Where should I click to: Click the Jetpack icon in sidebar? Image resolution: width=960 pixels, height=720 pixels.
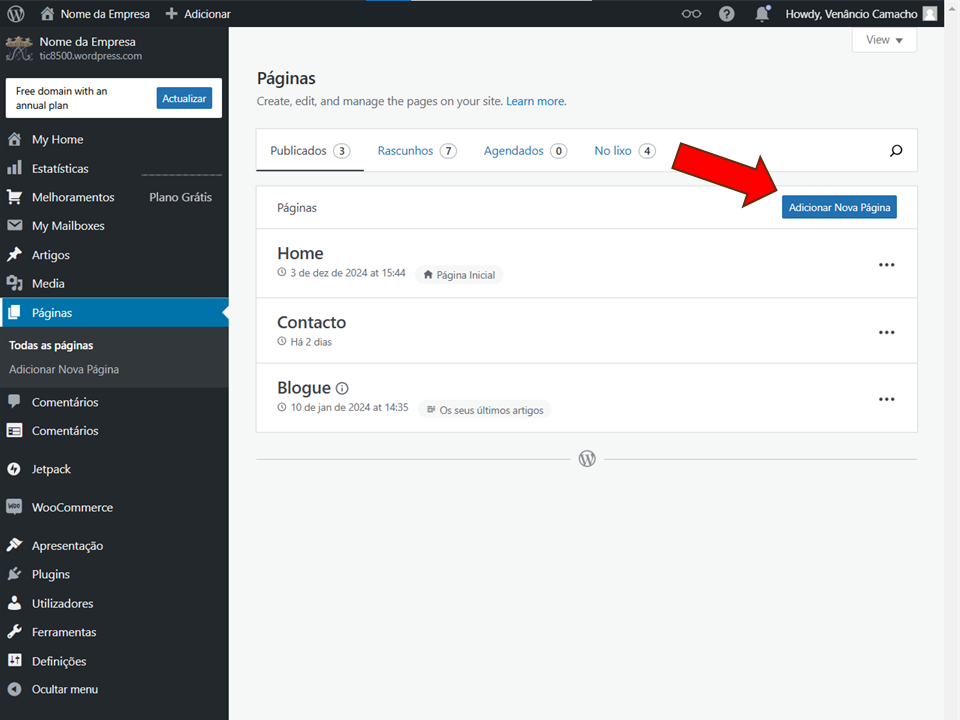[14, 469]
